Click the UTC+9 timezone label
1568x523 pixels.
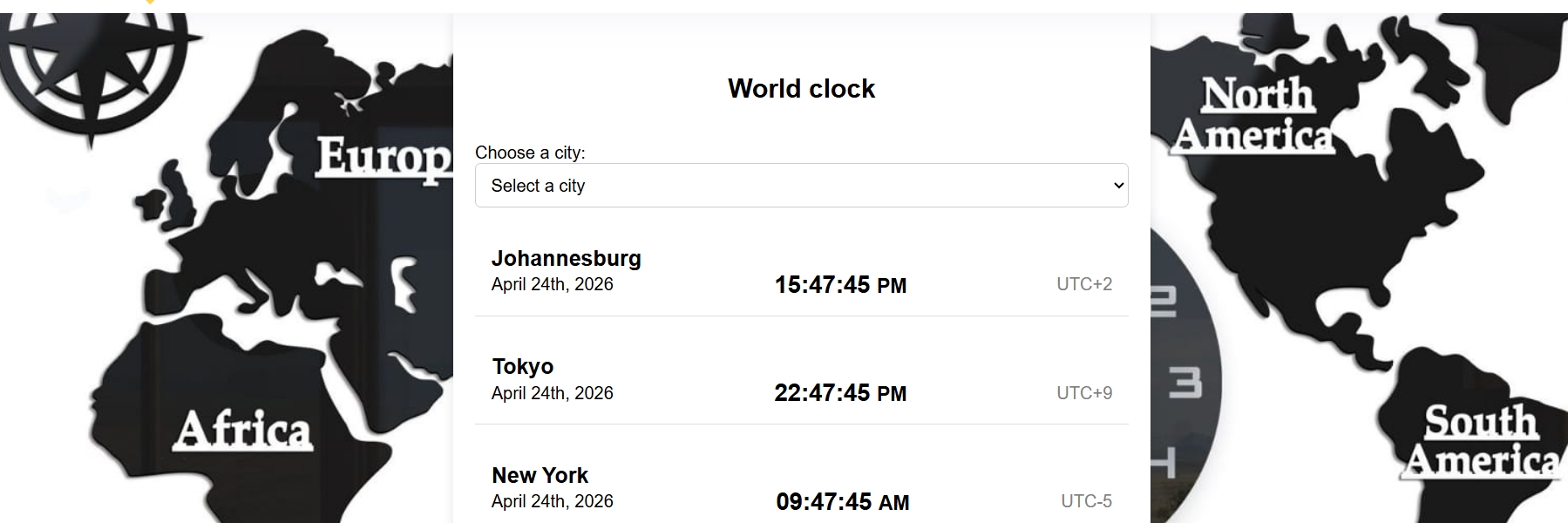pyautogui.click(x=1084, y=393)
